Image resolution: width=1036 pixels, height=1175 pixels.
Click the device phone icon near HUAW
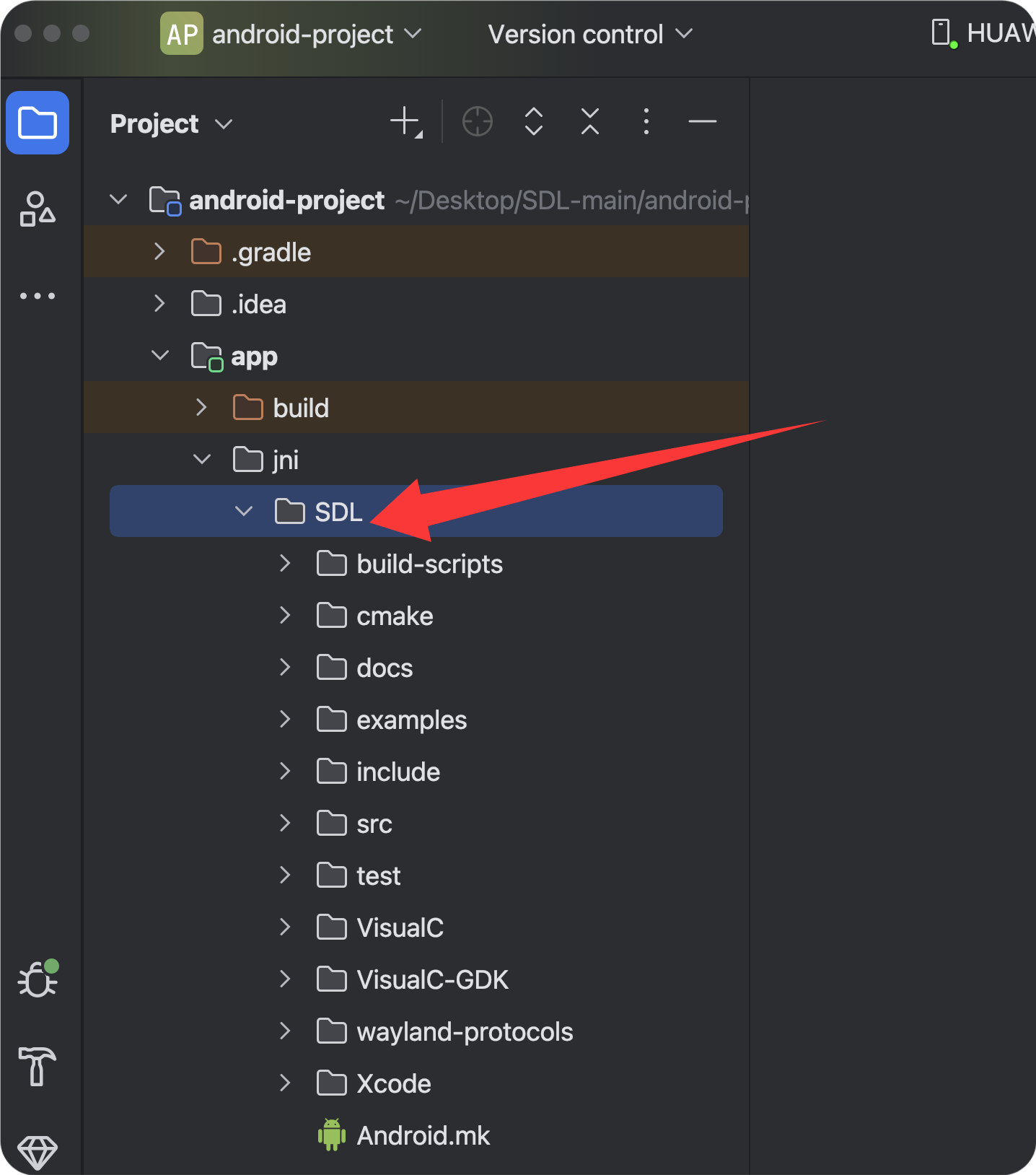coord(944,33)
